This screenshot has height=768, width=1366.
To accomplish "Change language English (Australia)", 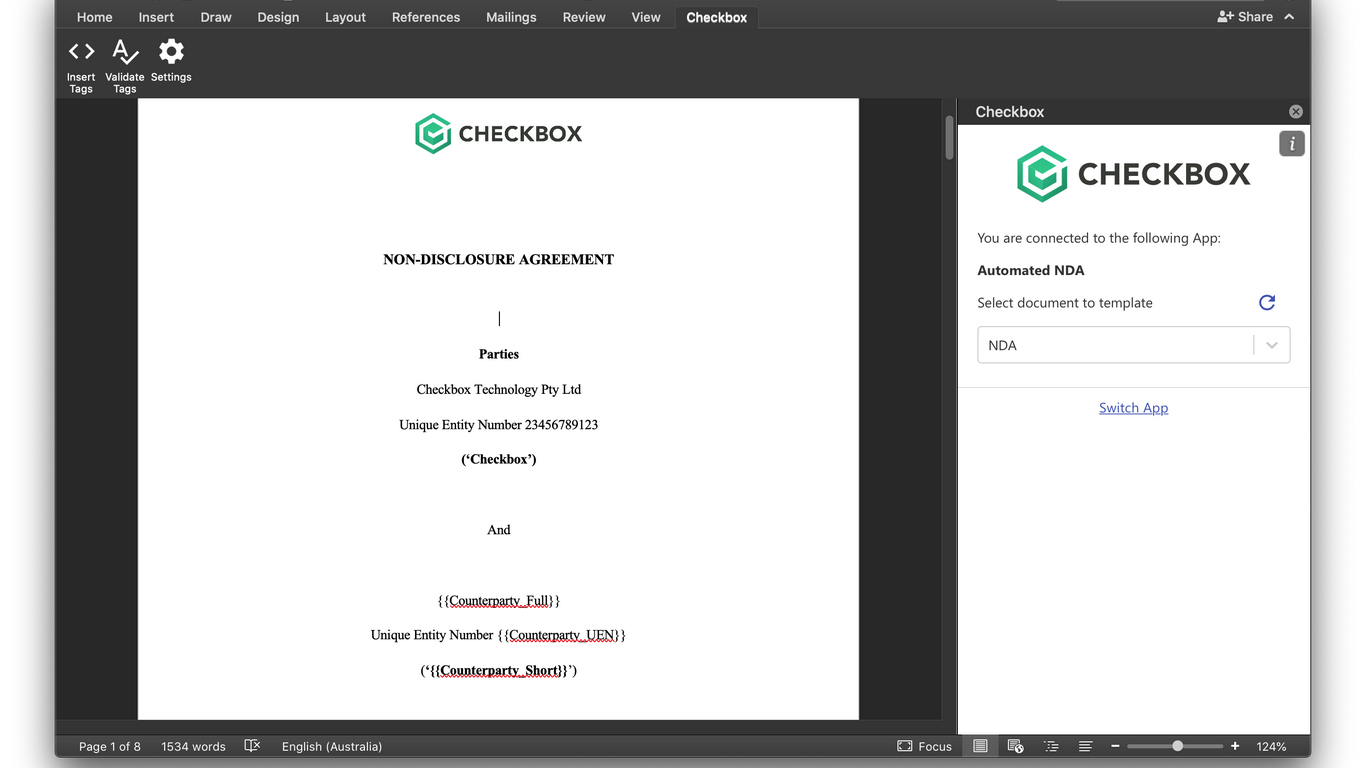I will [332, 746].
